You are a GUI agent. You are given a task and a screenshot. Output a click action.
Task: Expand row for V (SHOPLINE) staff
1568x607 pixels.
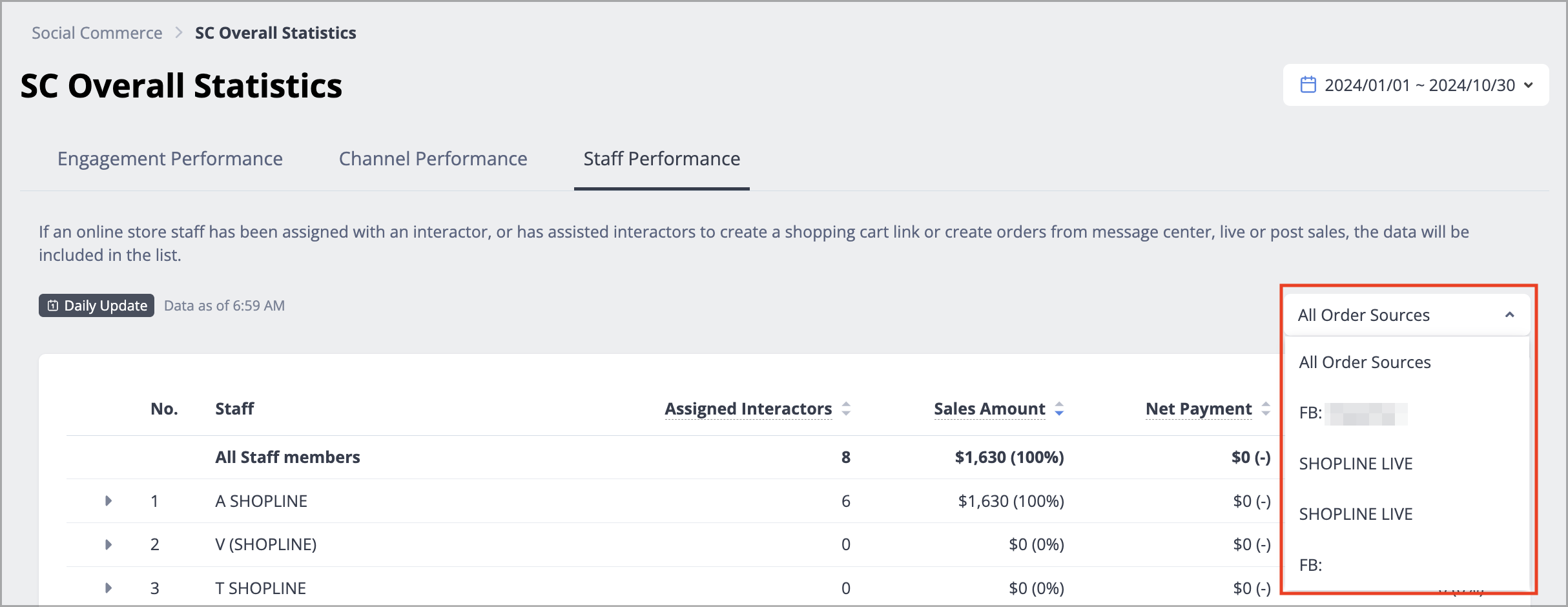108,544
